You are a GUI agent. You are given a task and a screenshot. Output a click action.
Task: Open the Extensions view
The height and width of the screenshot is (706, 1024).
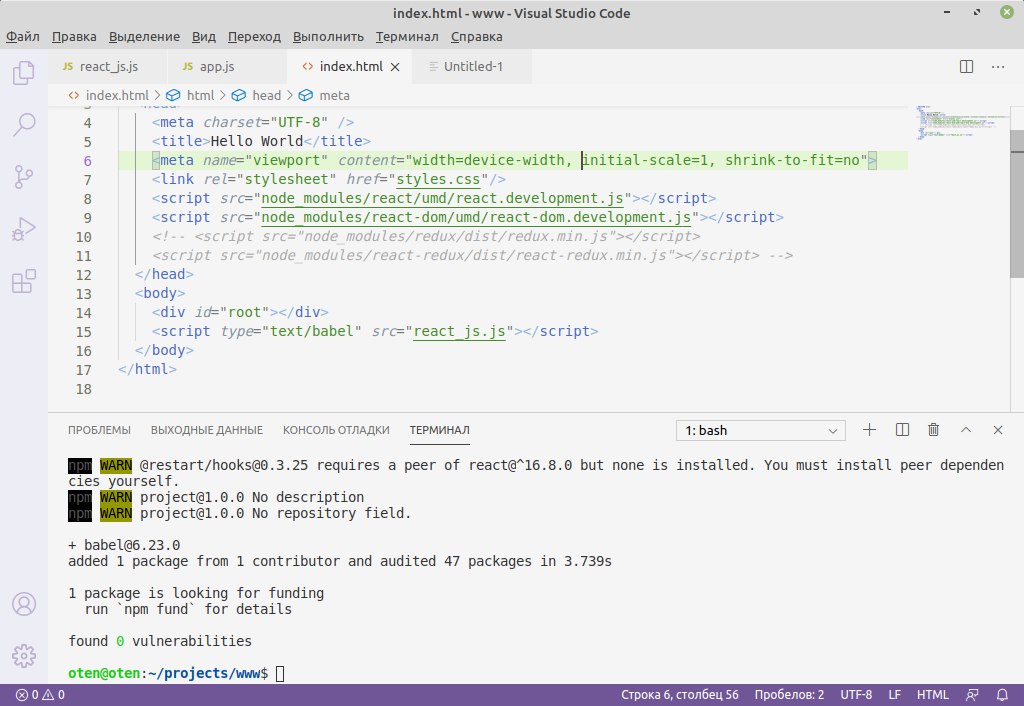click(24, 281)
